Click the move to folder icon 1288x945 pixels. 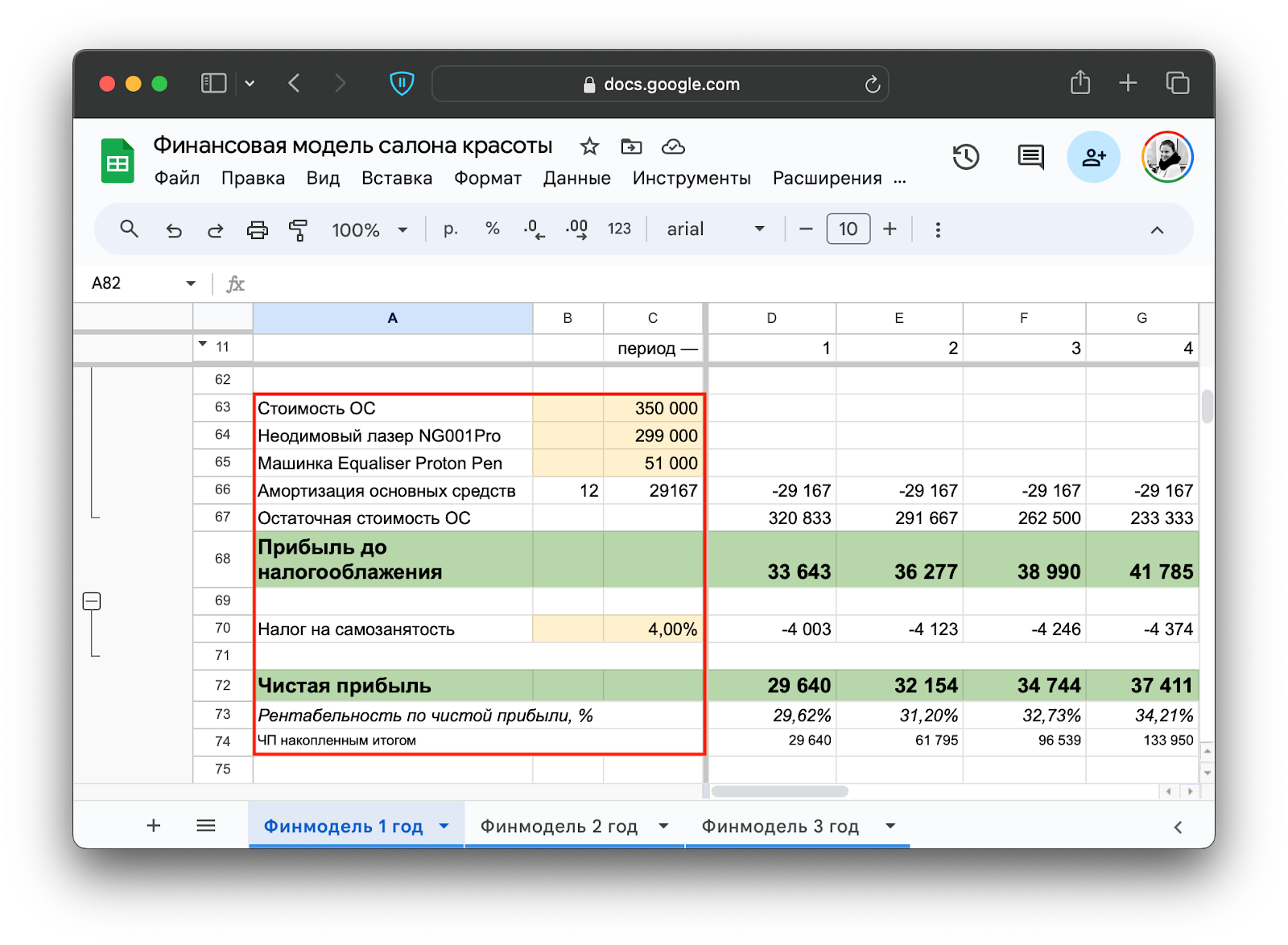click(x=631, y=146)
